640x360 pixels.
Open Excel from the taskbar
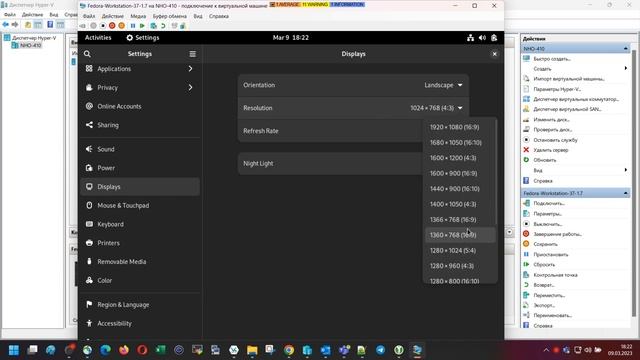point(161,350)
